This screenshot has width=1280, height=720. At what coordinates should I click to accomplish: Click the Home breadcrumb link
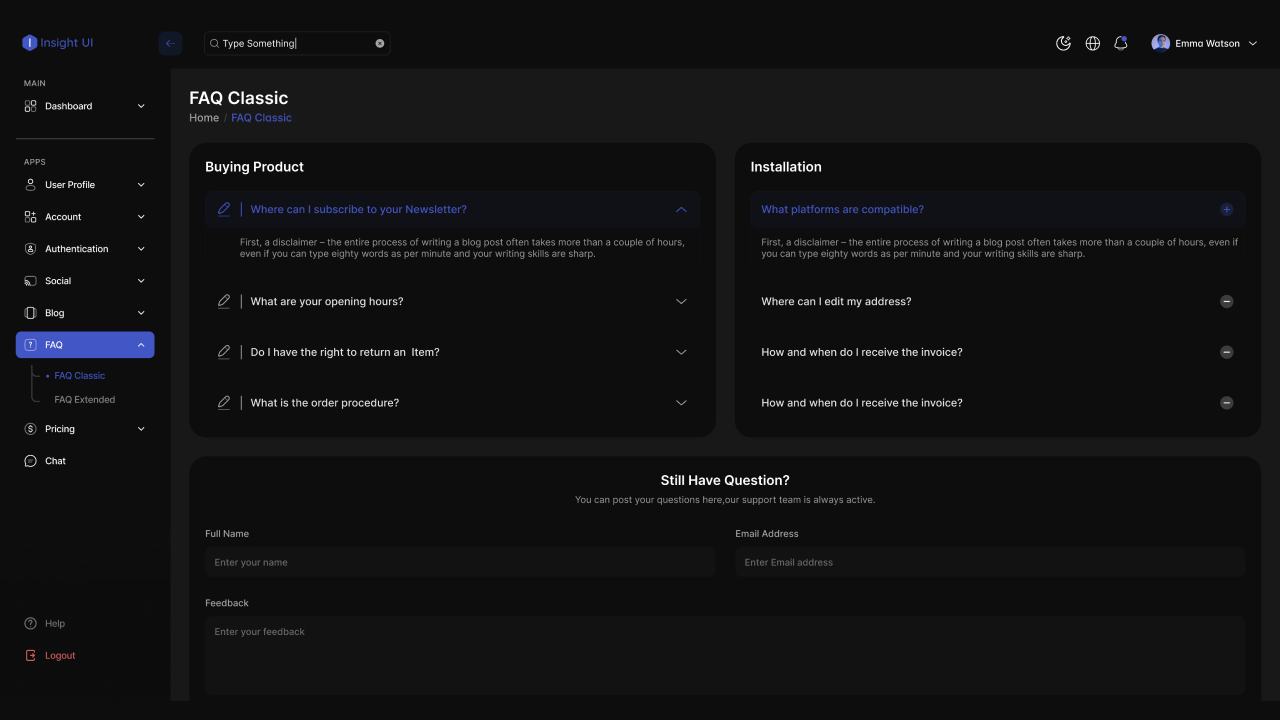point(204,117)
